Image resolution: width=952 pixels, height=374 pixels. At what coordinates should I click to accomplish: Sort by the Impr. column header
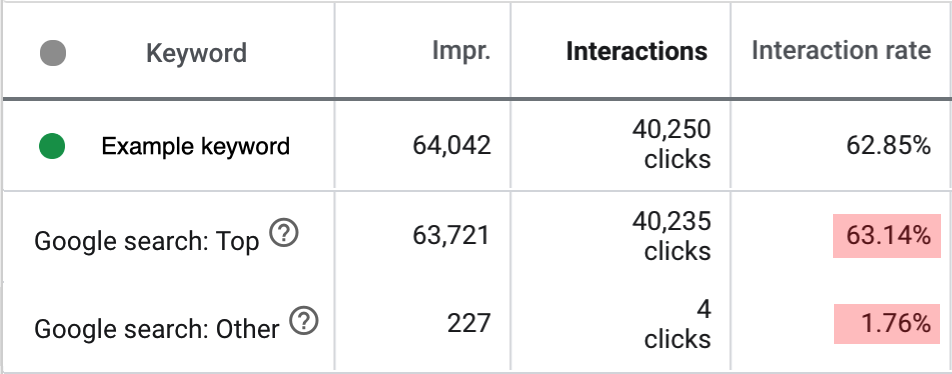coord(461,52)
